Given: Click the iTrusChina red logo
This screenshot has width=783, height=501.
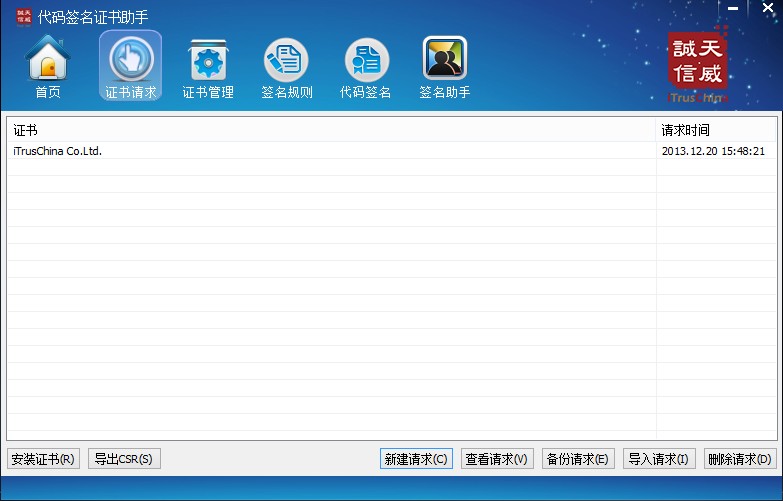Looking at the screenshot, I should tap(698, 64).
